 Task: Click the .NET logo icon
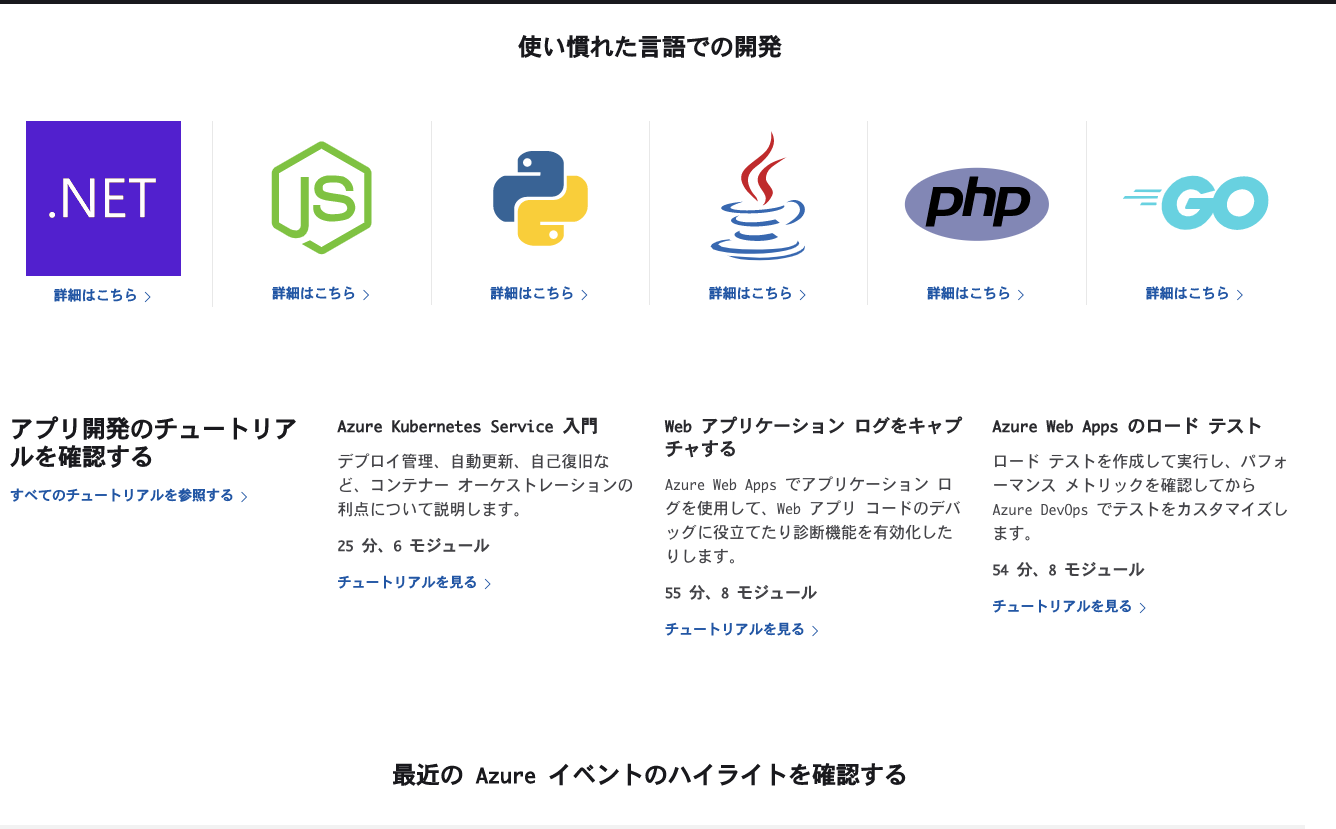coord(103,198)
